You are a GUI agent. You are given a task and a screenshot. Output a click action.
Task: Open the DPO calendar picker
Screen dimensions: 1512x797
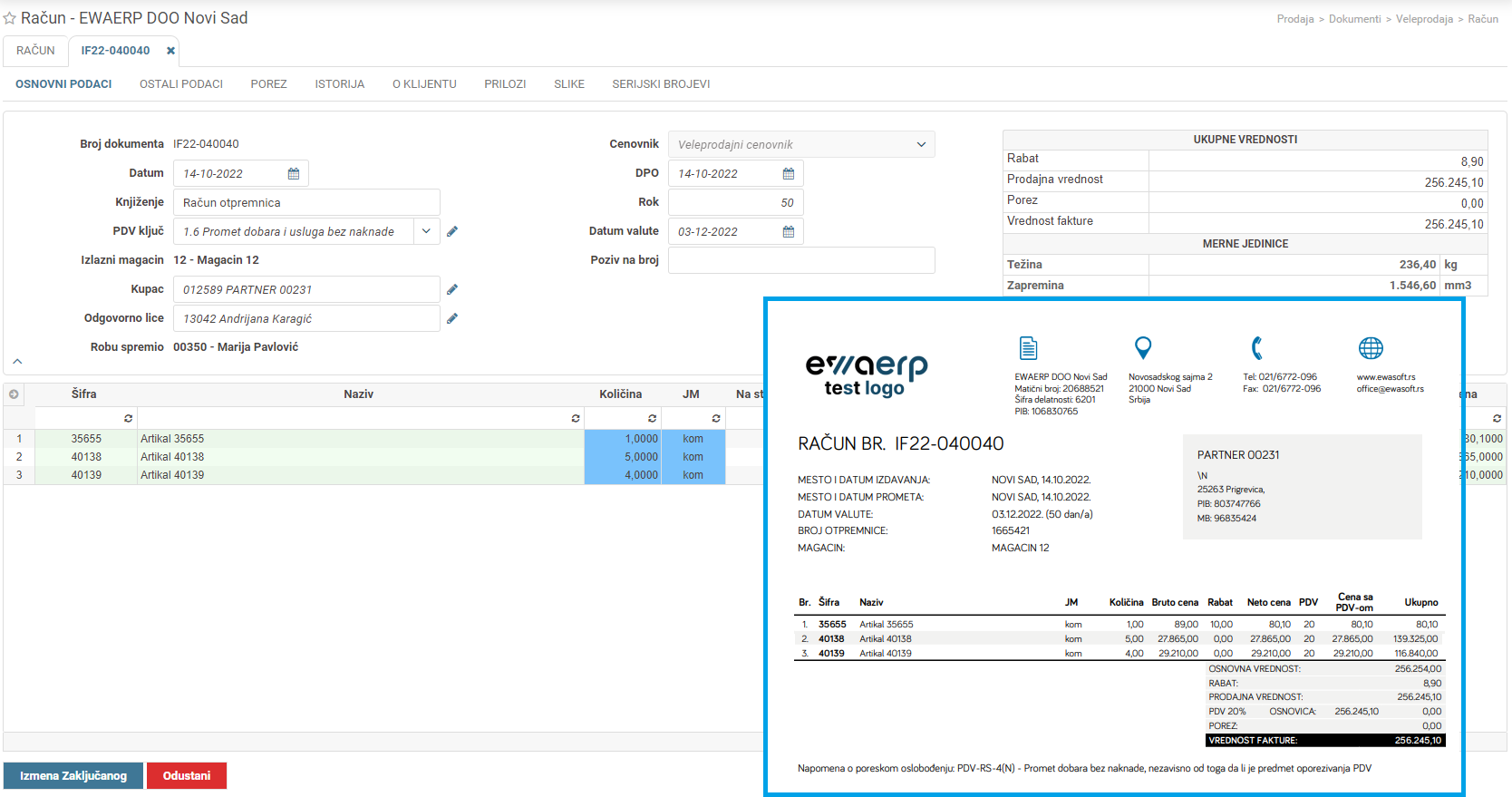click(x=789, y=174)
